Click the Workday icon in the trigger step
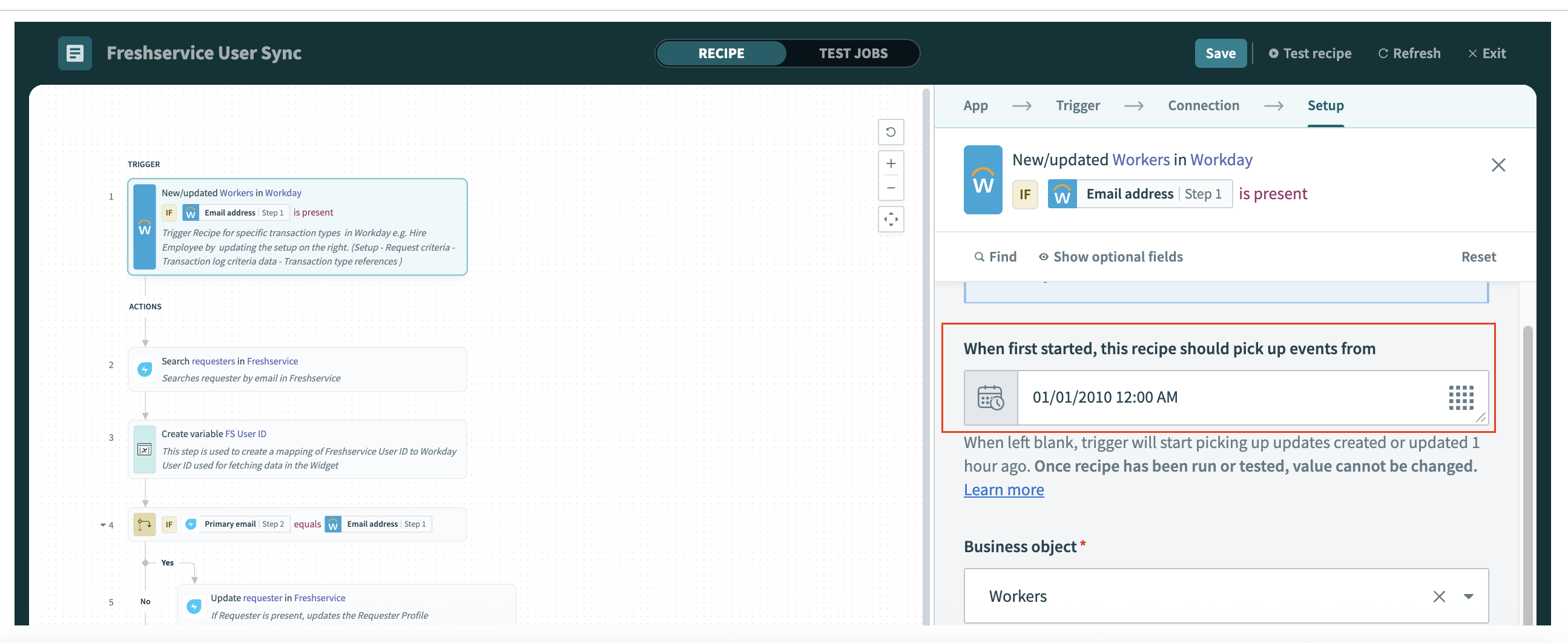Image resolution: width=1568 pixels, height=643 pixels. 145,227
